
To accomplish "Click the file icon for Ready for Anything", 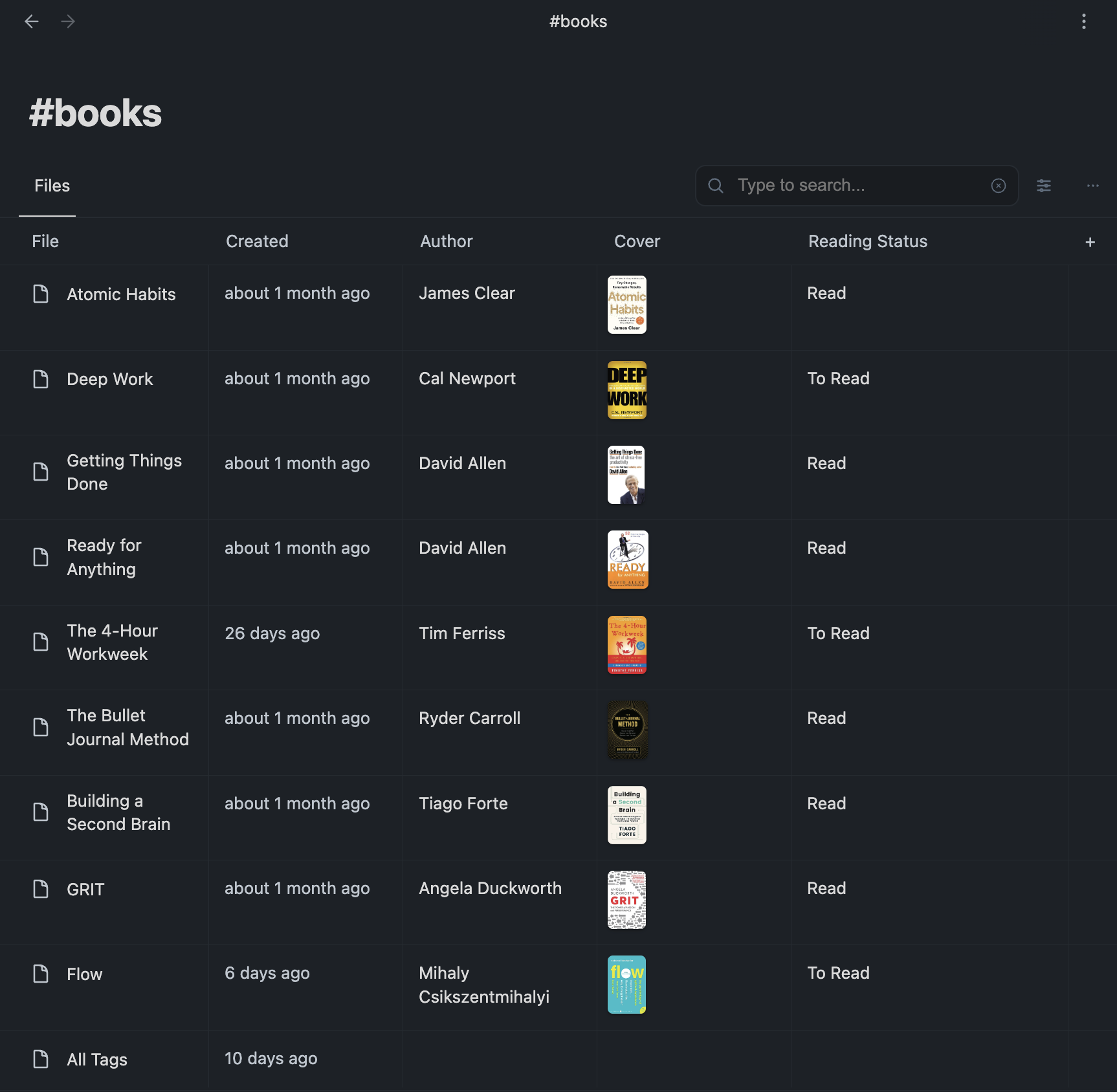I will tap(41, 557).
